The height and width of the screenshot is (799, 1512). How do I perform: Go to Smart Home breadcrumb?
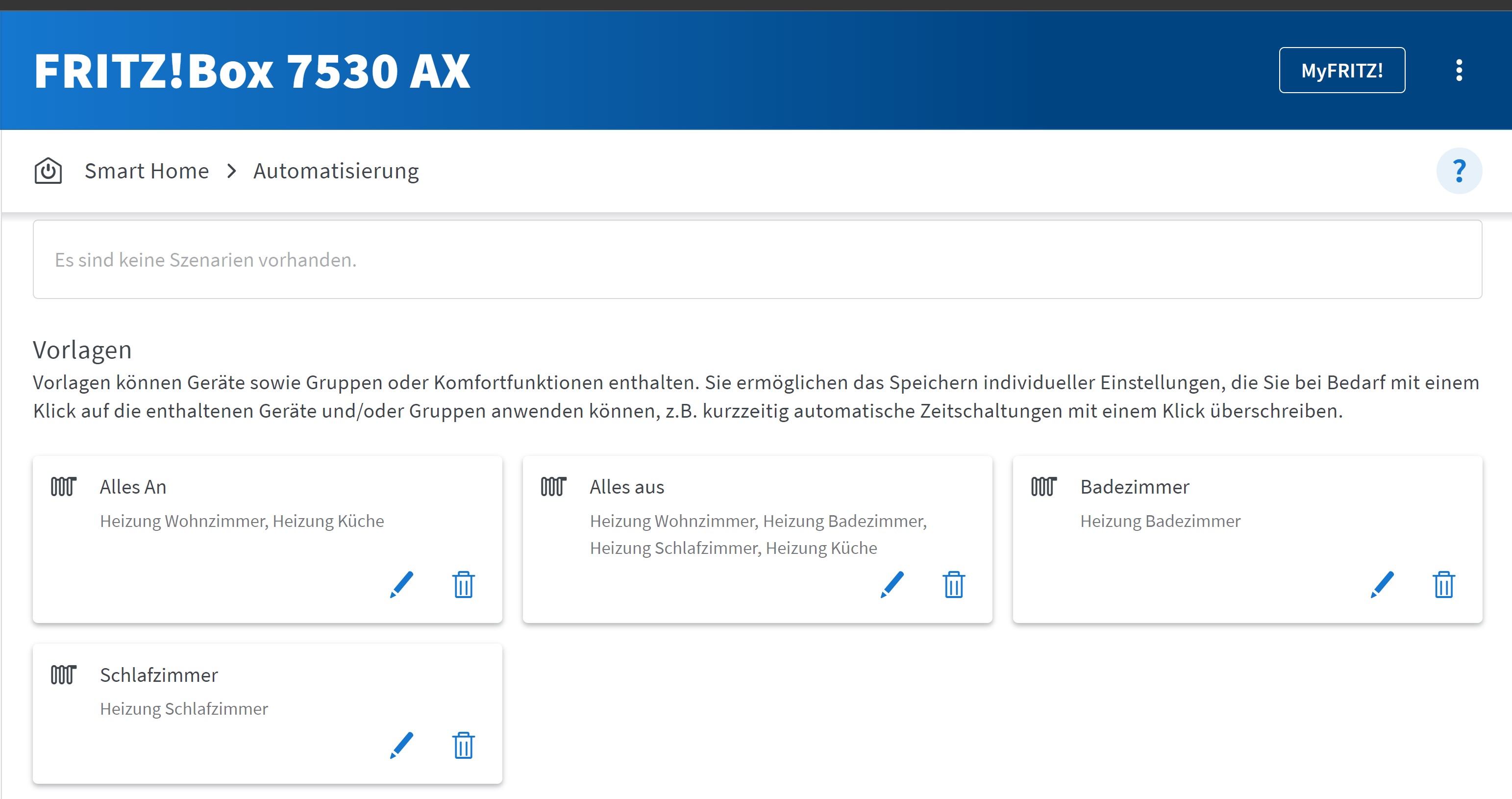click(x=147, y=171)
